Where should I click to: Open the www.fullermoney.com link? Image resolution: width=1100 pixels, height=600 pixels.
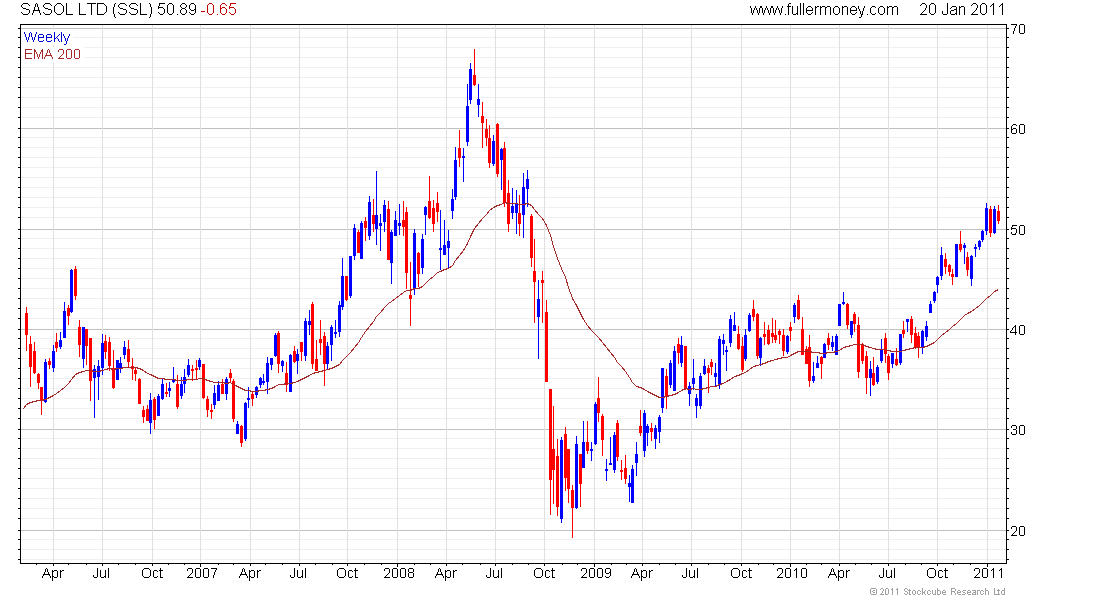coord(824,10)
